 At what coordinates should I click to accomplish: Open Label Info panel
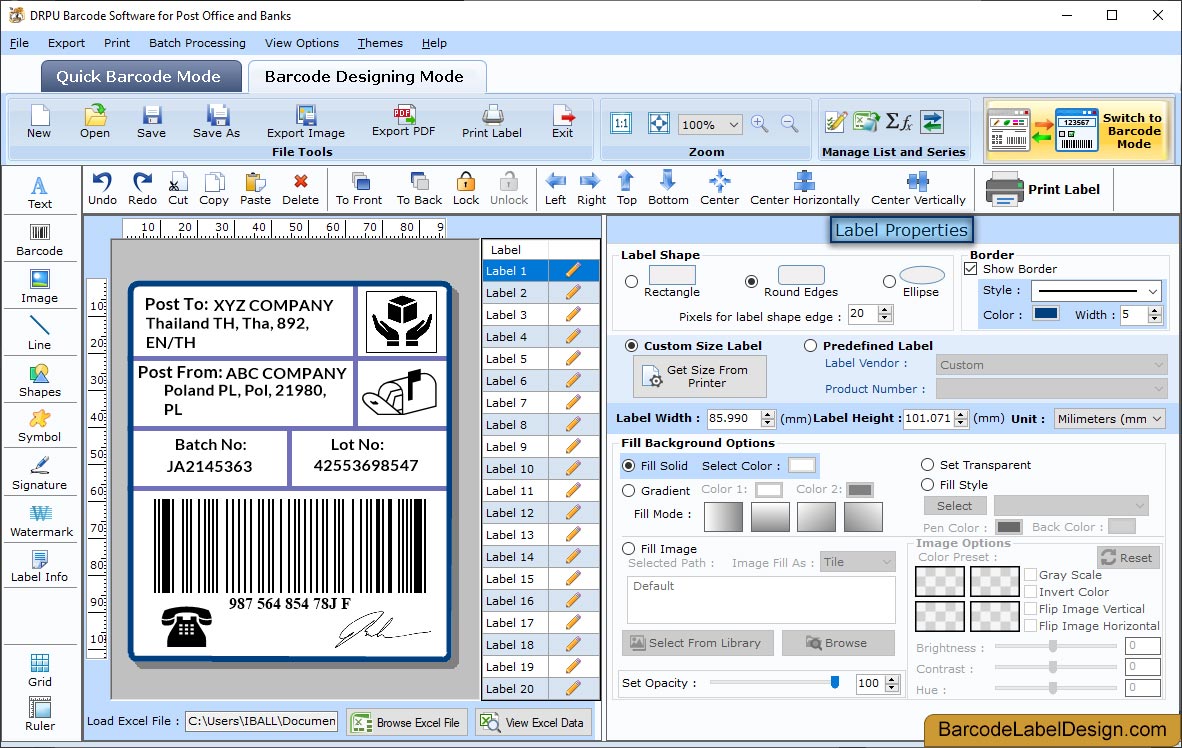point(39,566)
